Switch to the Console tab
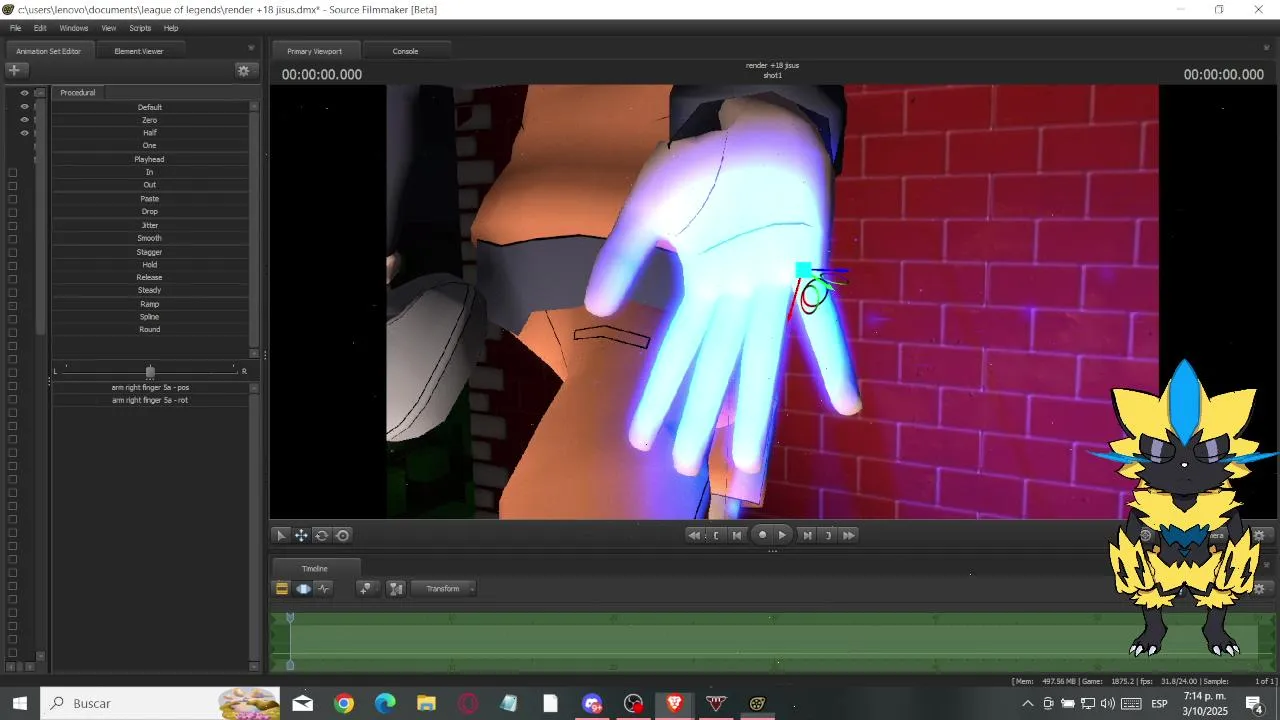 (405, 51)
